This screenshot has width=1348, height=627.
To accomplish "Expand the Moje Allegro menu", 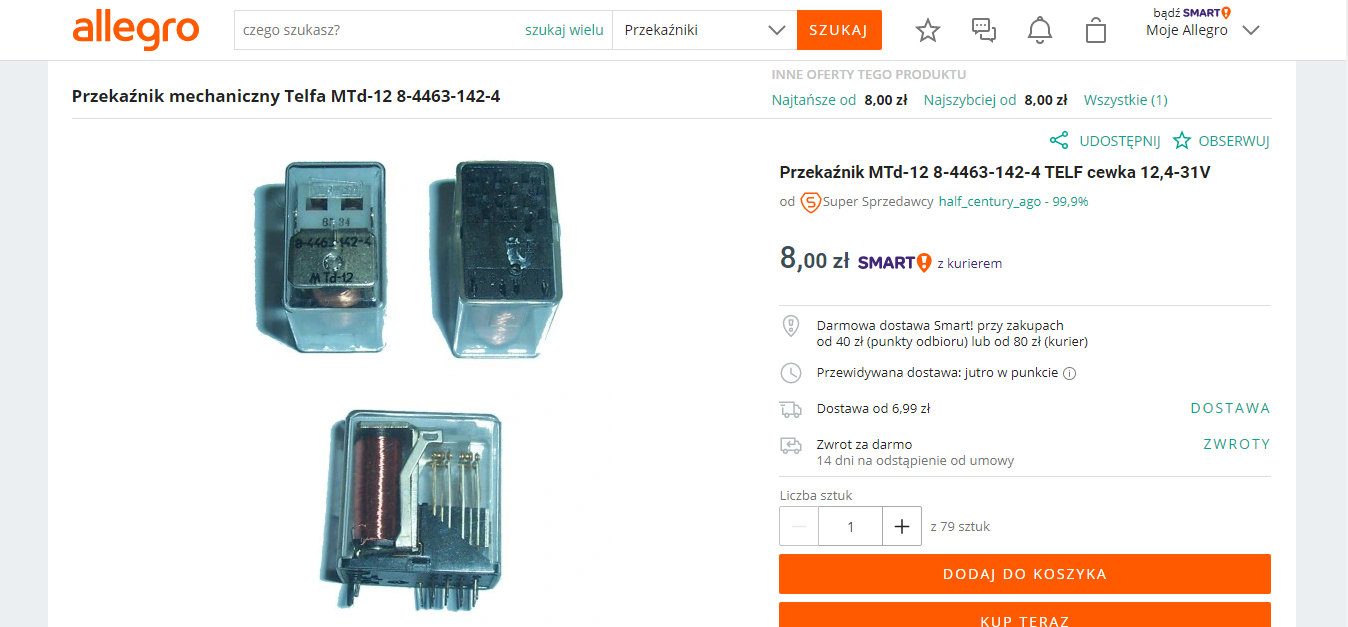I will tap(1202, 30).
